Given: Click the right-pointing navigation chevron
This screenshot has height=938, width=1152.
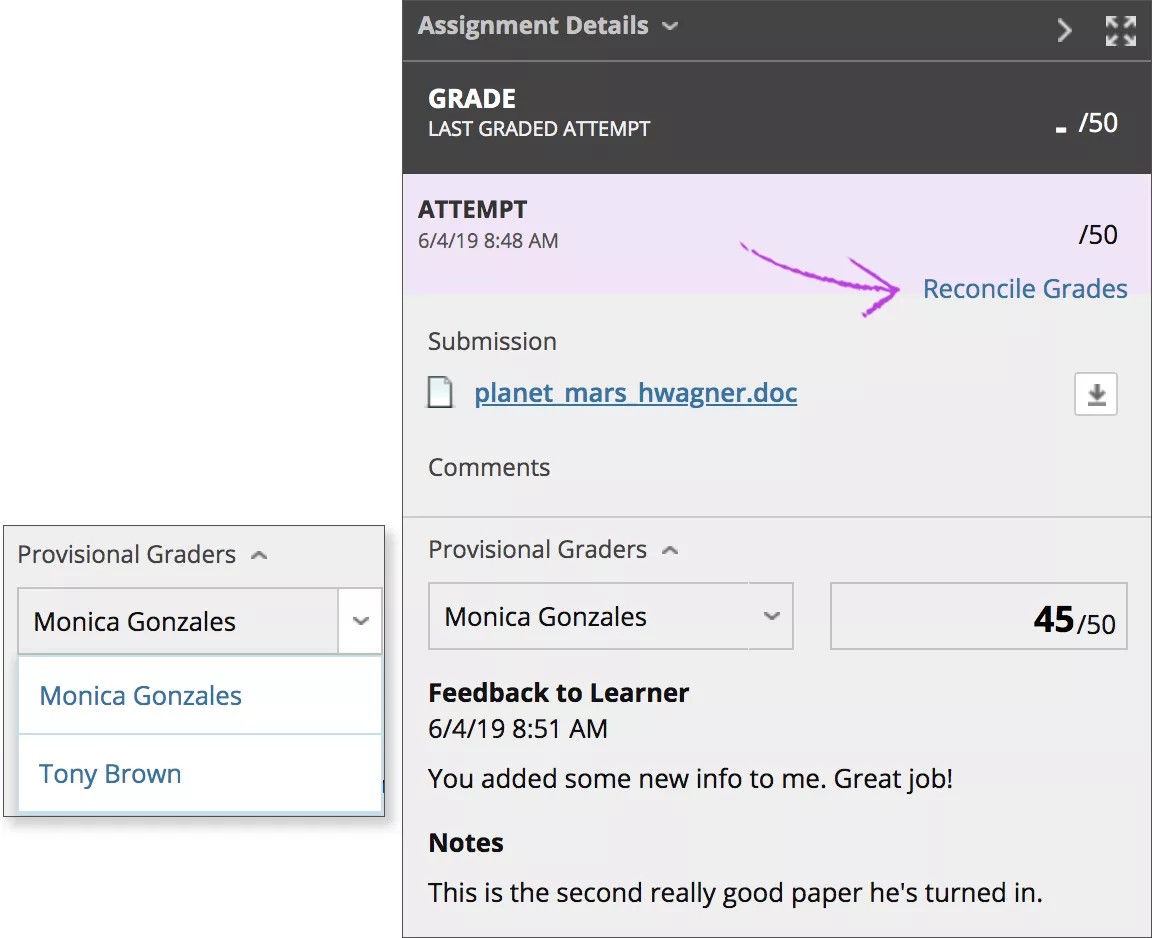Looking at the screenshot, I should coord(1064,31).
